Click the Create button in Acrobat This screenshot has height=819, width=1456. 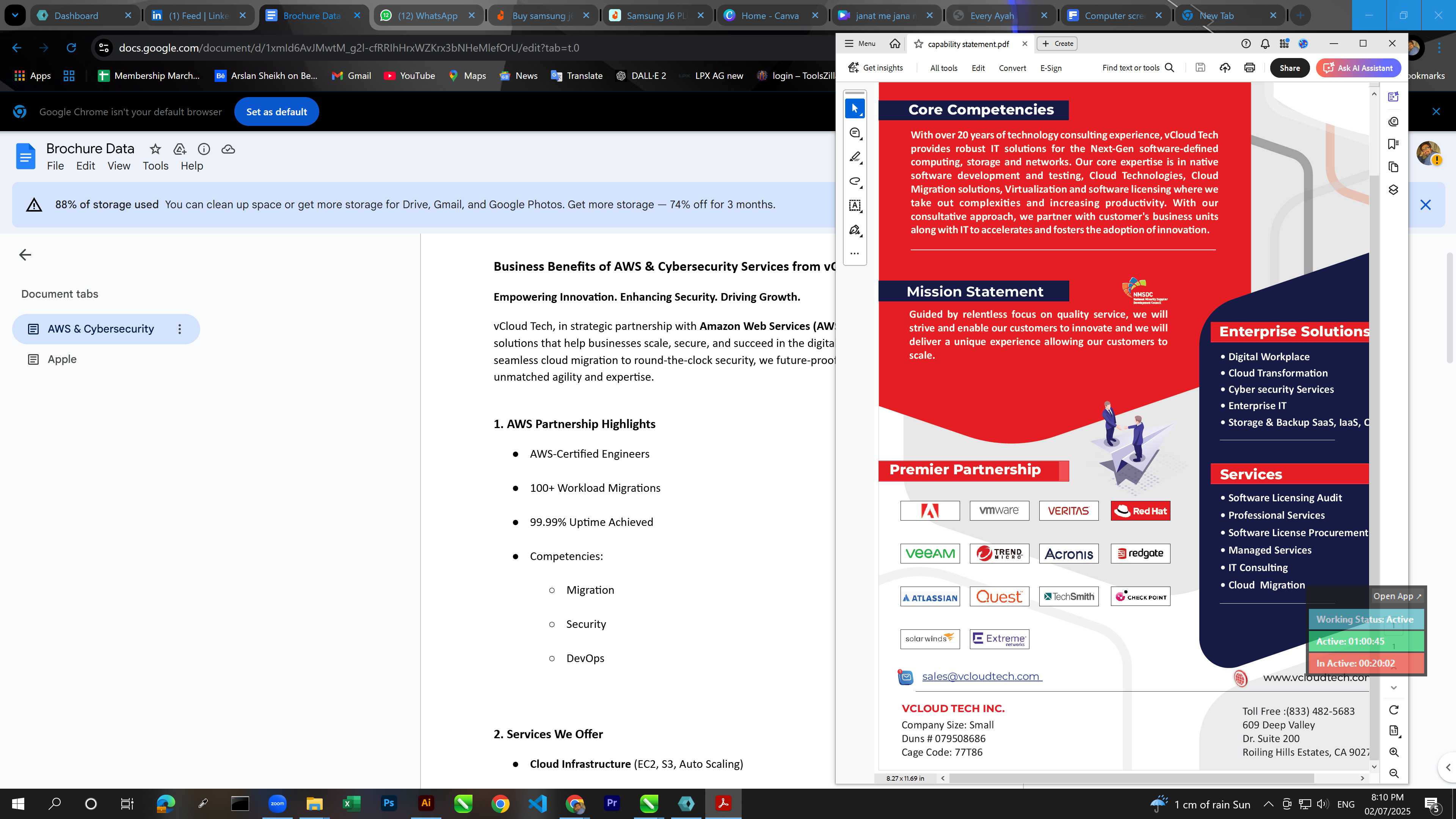coord(1057,44)
